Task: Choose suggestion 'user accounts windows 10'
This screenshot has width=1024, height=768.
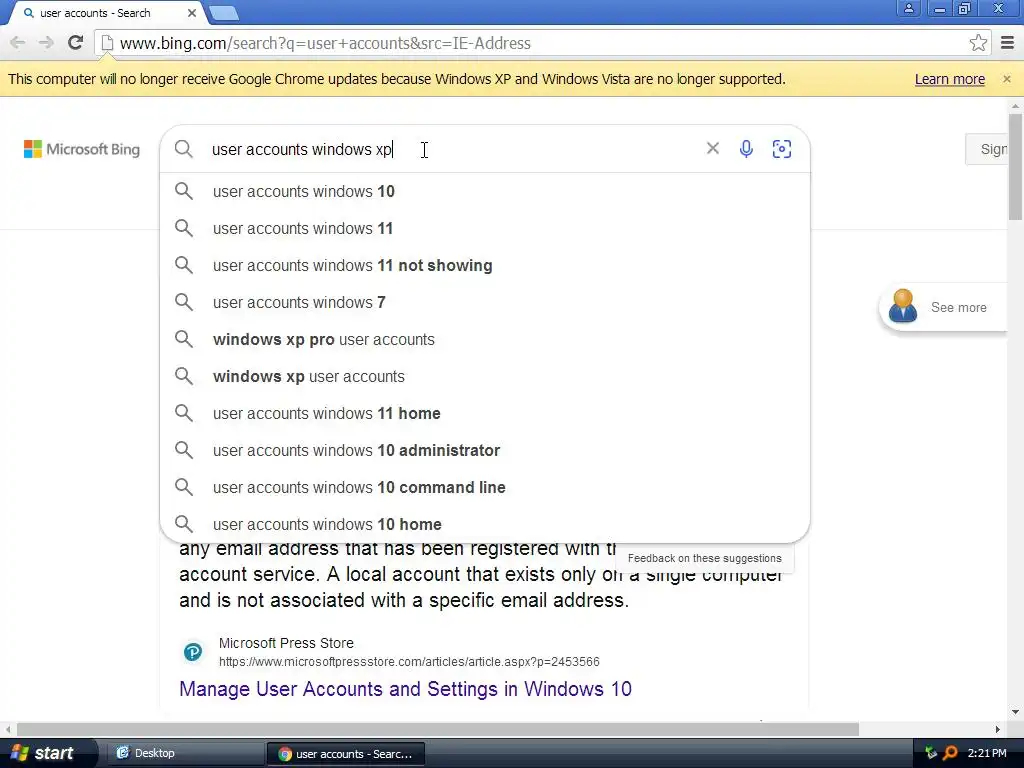Action: coord(485,191)
